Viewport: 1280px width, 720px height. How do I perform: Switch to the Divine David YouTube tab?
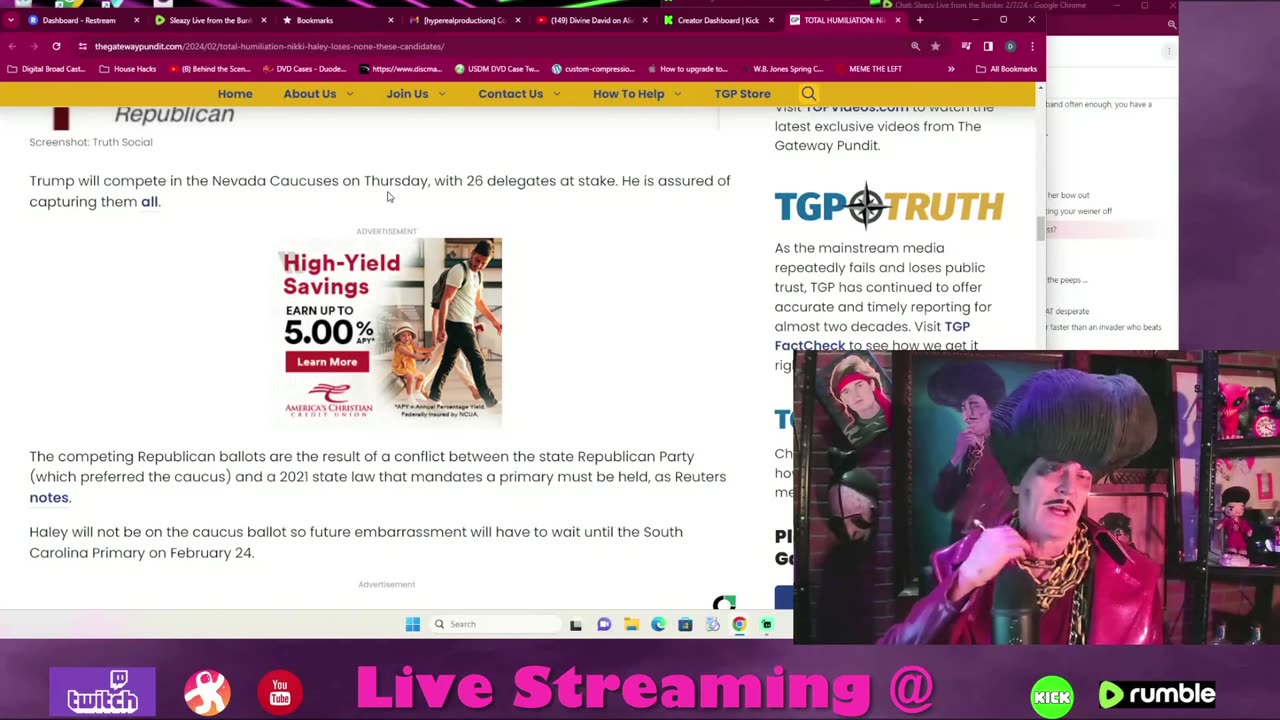(590, 20)
